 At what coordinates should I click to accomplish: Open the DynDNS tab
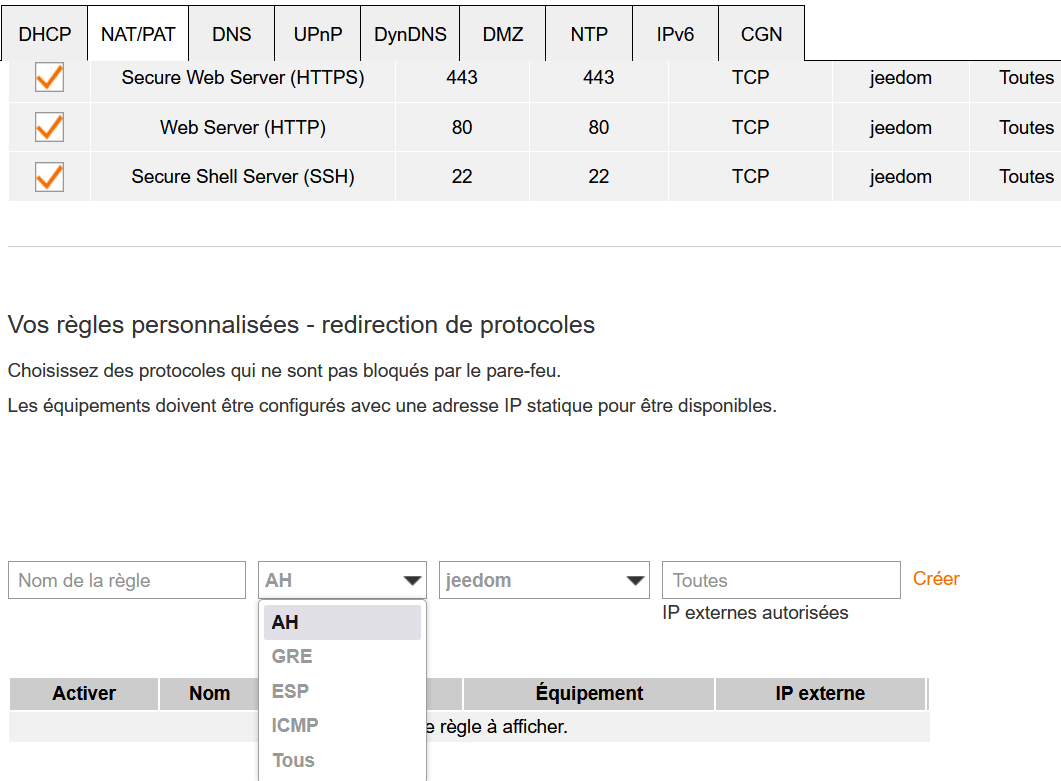[410, 34]
